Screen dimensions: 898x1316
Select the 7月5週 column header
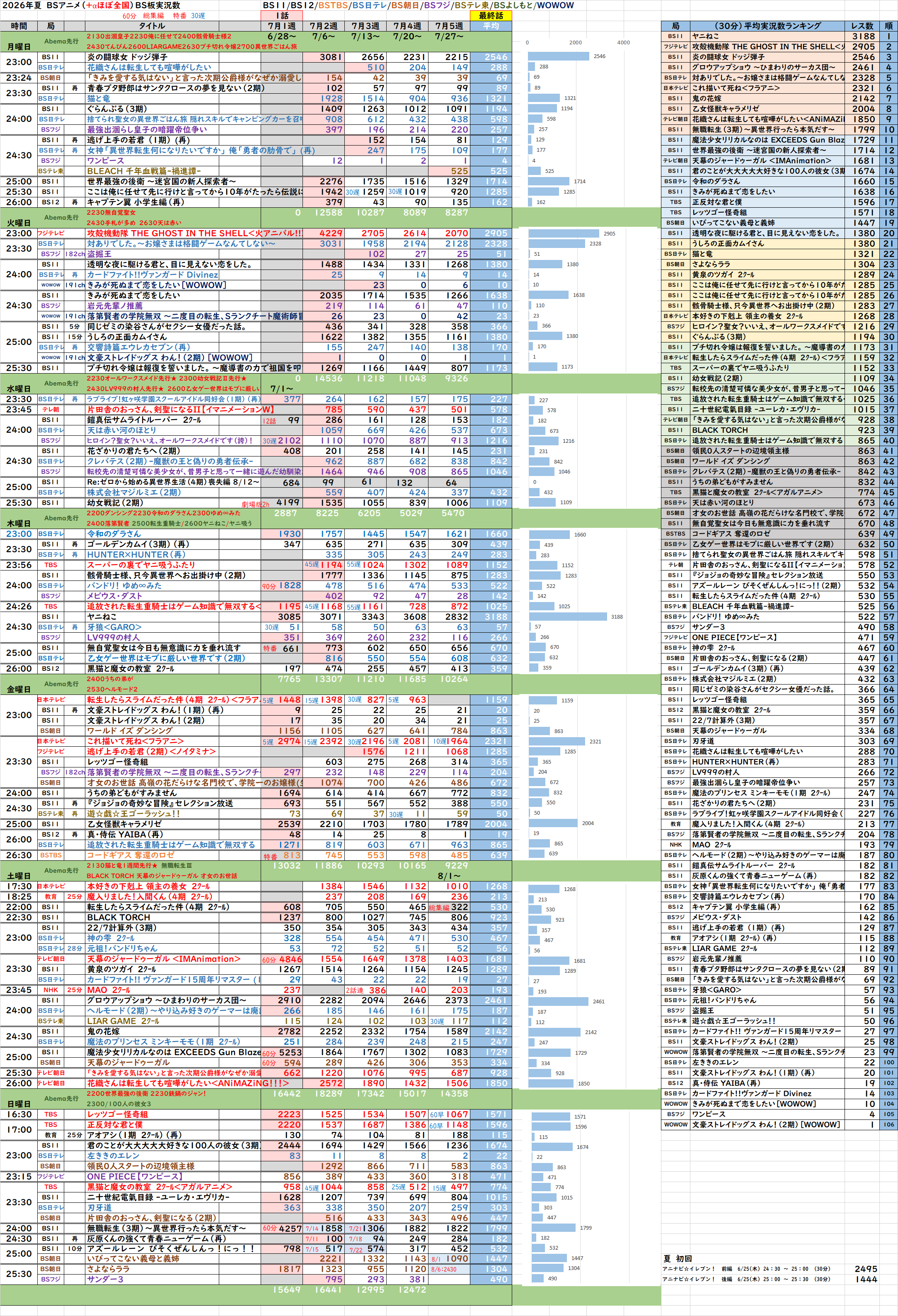point(449,26)
